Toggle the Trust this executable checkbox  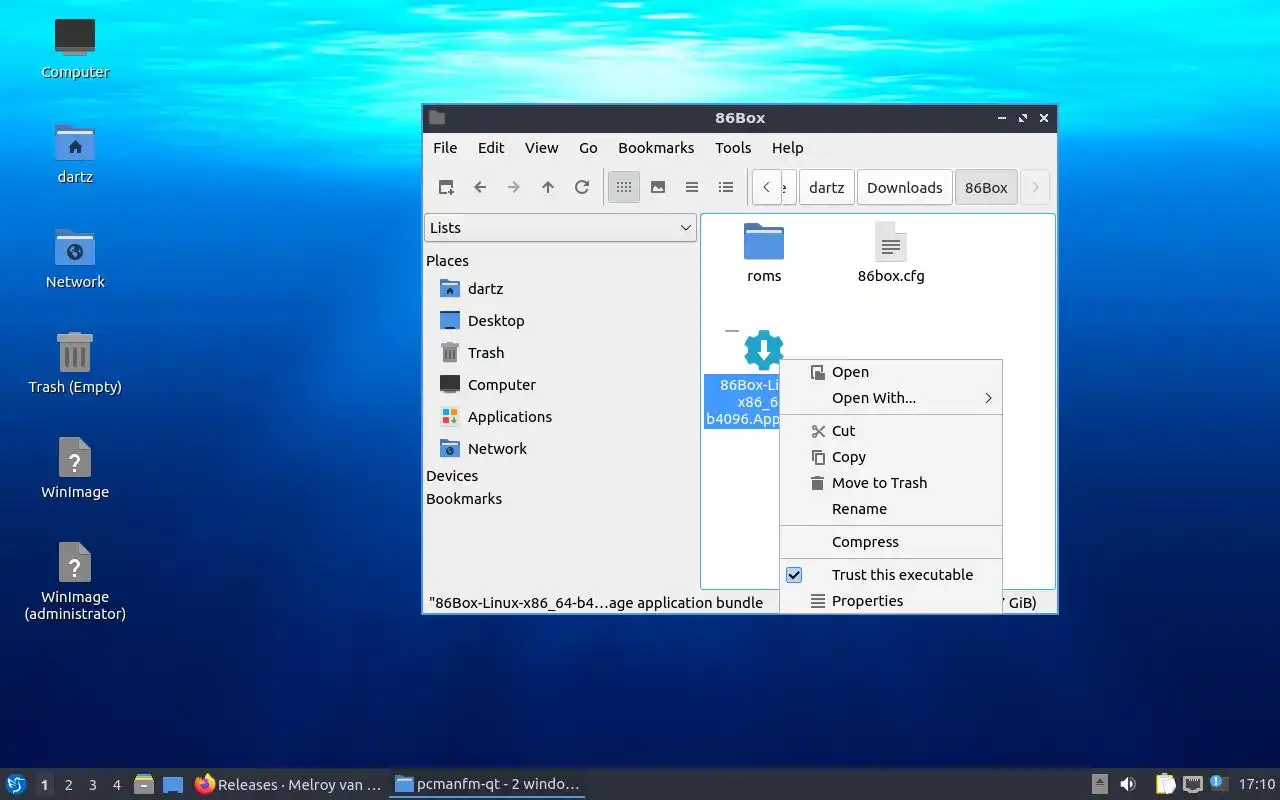click(794, 575)
